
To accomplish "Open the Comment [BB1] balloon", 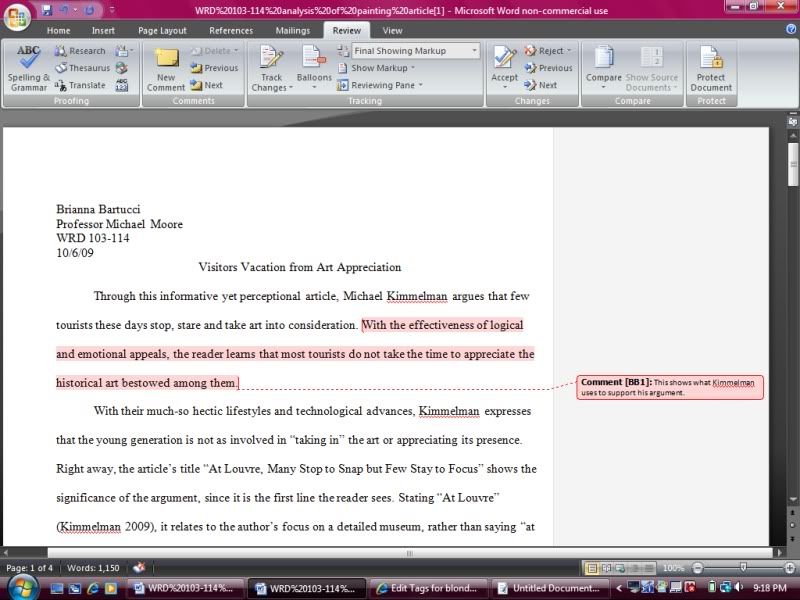I will coord(670,387).
